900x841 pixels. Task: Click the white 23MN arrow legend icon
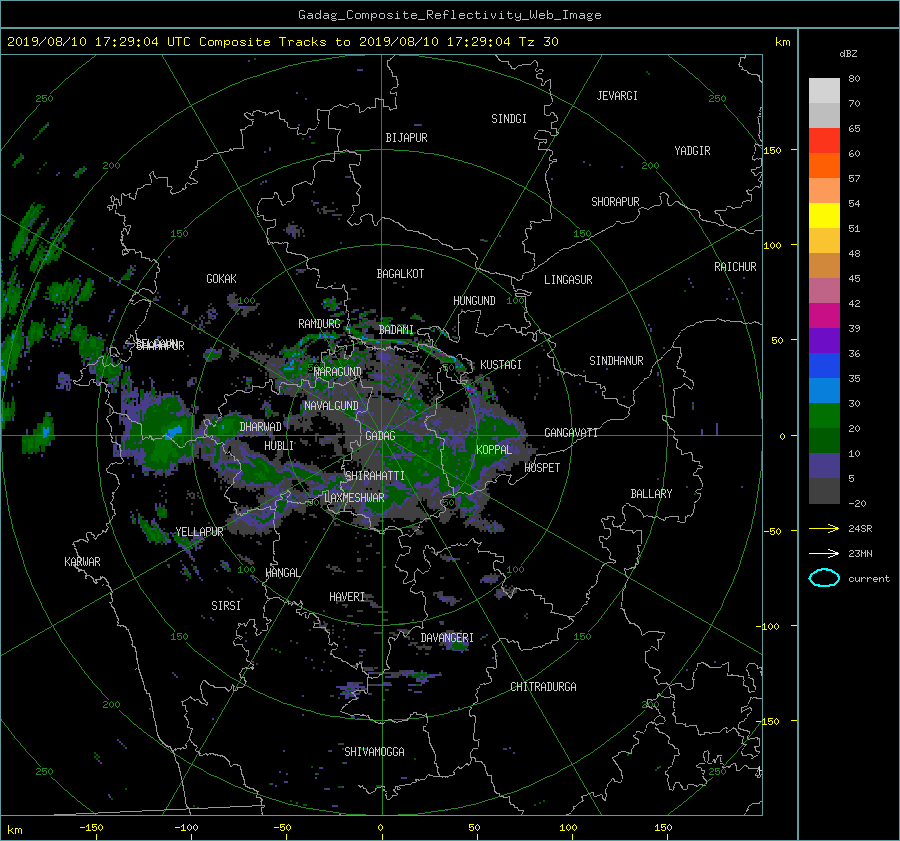click(824, 553)
